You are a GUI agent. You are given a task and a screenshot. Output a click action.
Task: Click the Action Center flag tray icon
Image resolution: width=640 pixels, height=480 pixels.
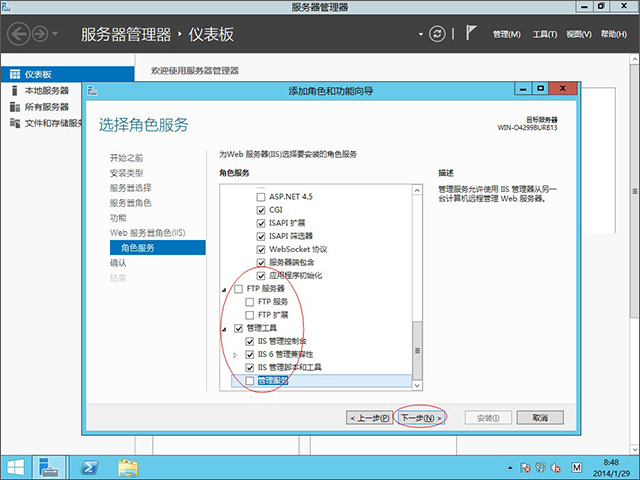[x=525, y=468]
